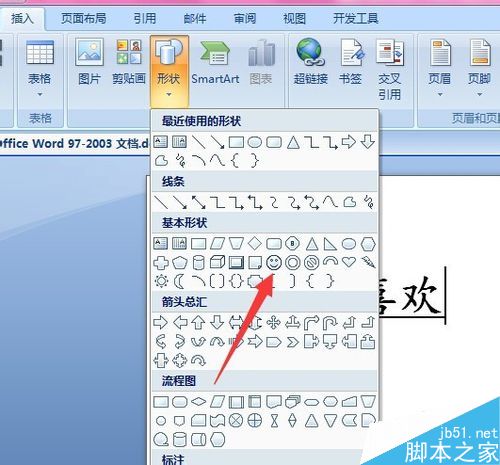Switch to the 视图 tab
The height and width of the screenshot is (465, 500).
pos(294,18)
